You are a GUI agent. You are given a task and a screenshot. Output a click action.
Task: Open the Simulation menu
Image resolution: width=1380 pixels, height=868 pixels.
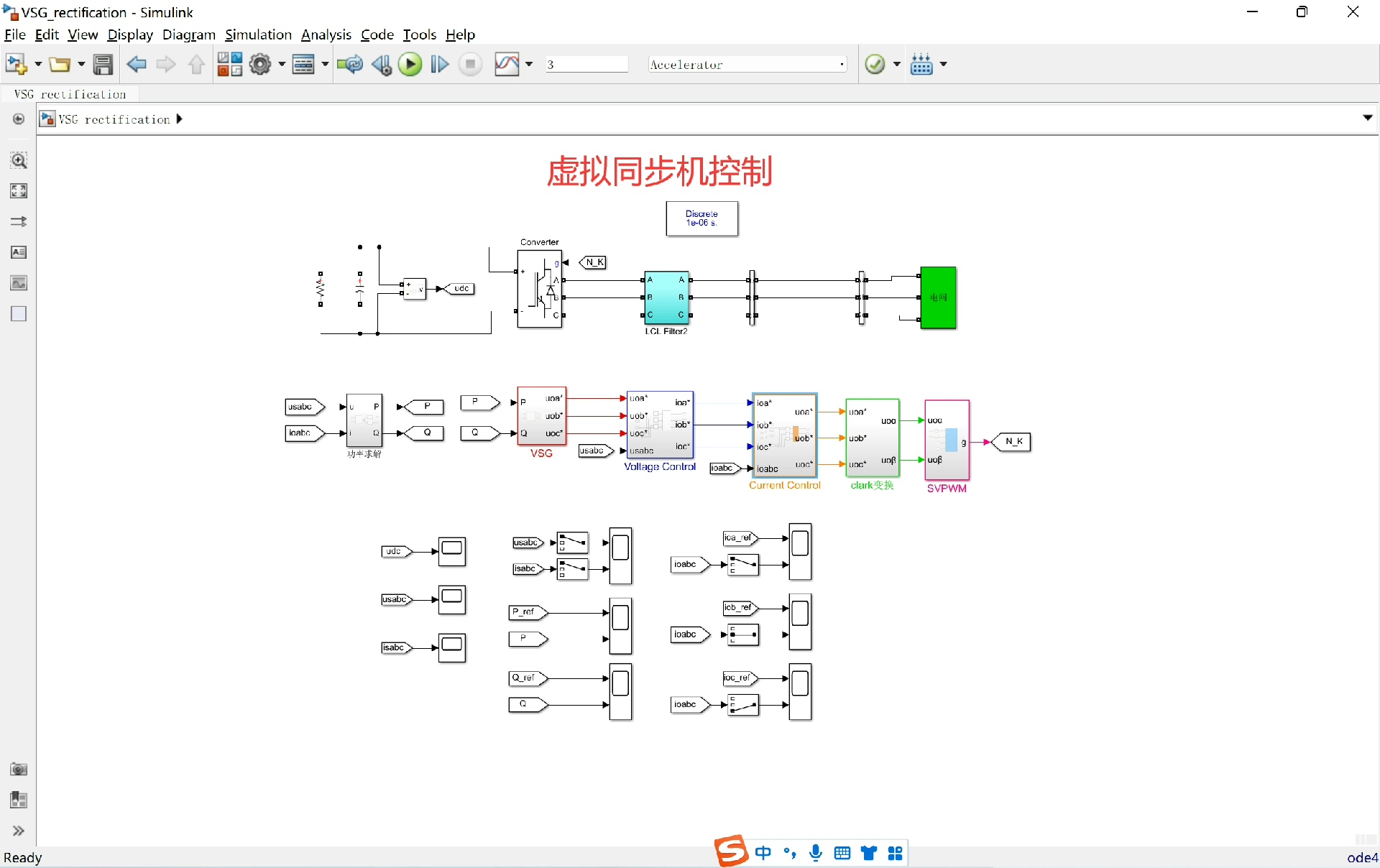[258, 34]
